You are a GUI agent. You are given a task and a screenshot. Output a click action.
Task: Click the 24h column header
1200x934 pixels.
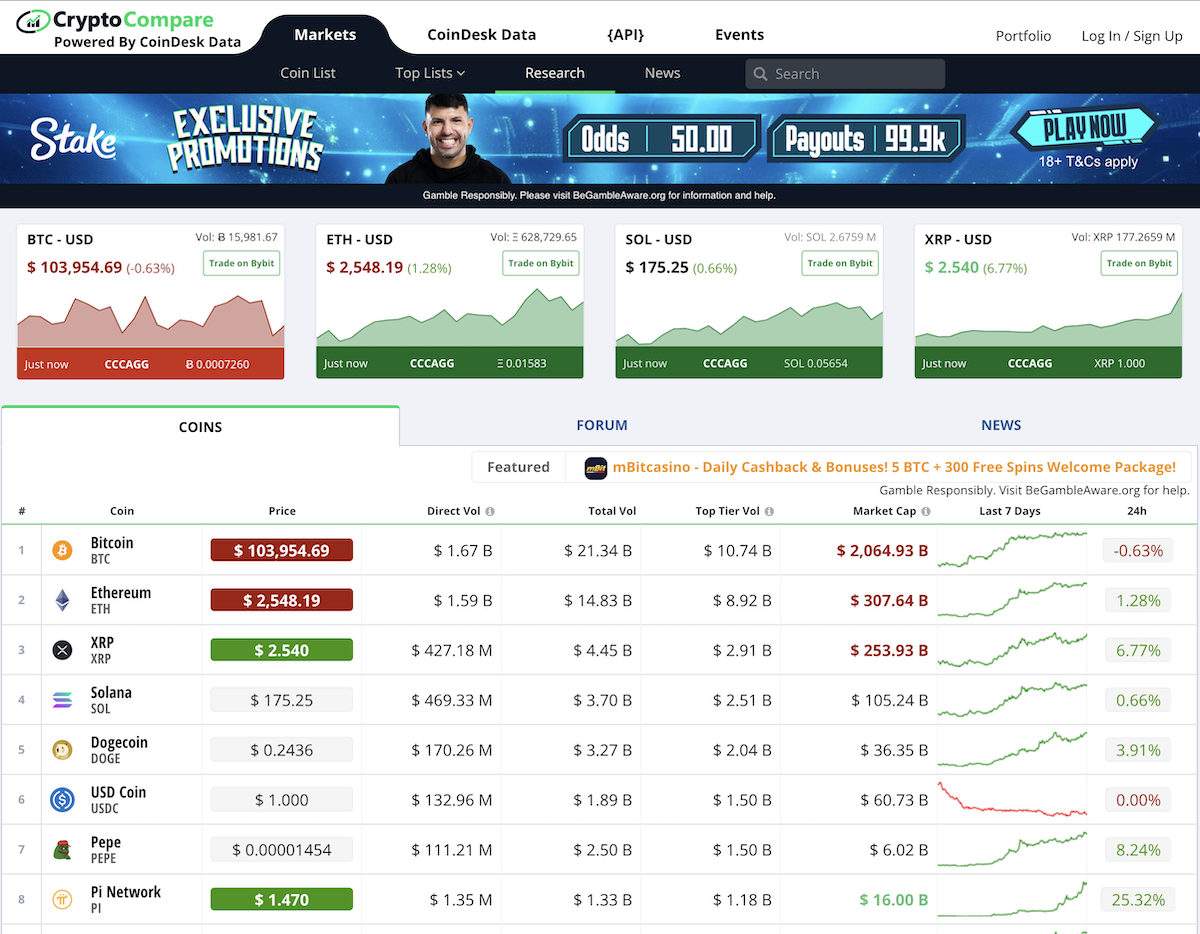[1136, 511]
